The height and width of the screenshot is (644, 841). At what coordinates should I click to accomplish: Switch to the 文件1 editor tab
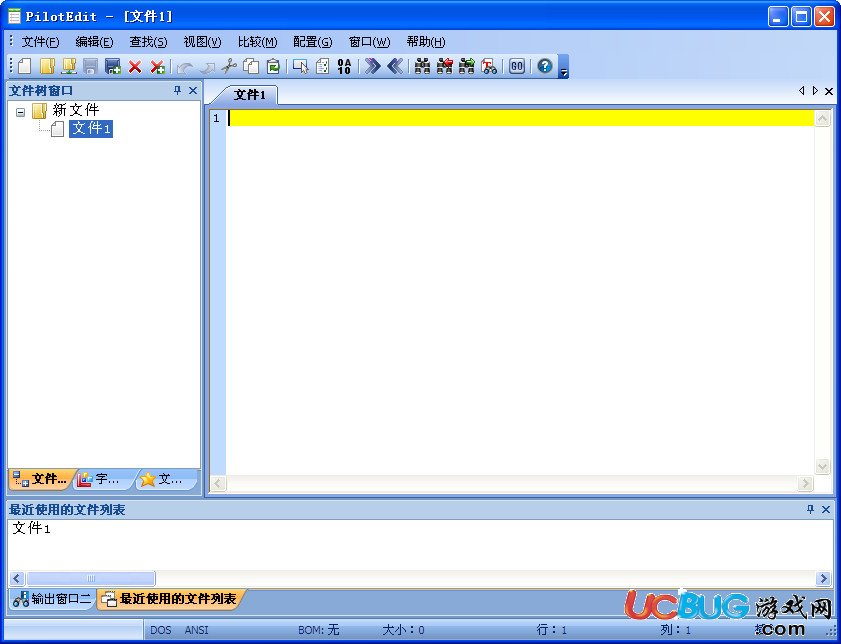pyautogui.click(x=250, y=95)
